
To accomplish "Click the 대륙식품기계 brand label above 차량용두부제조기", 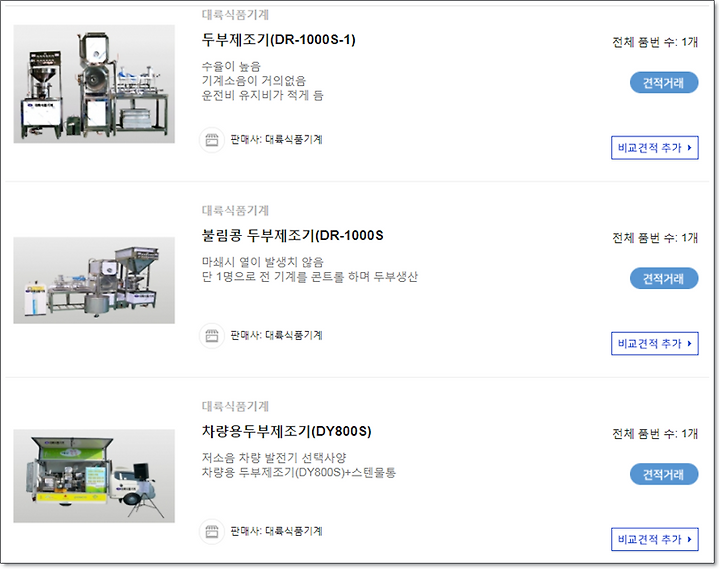I will pos(235,406).
